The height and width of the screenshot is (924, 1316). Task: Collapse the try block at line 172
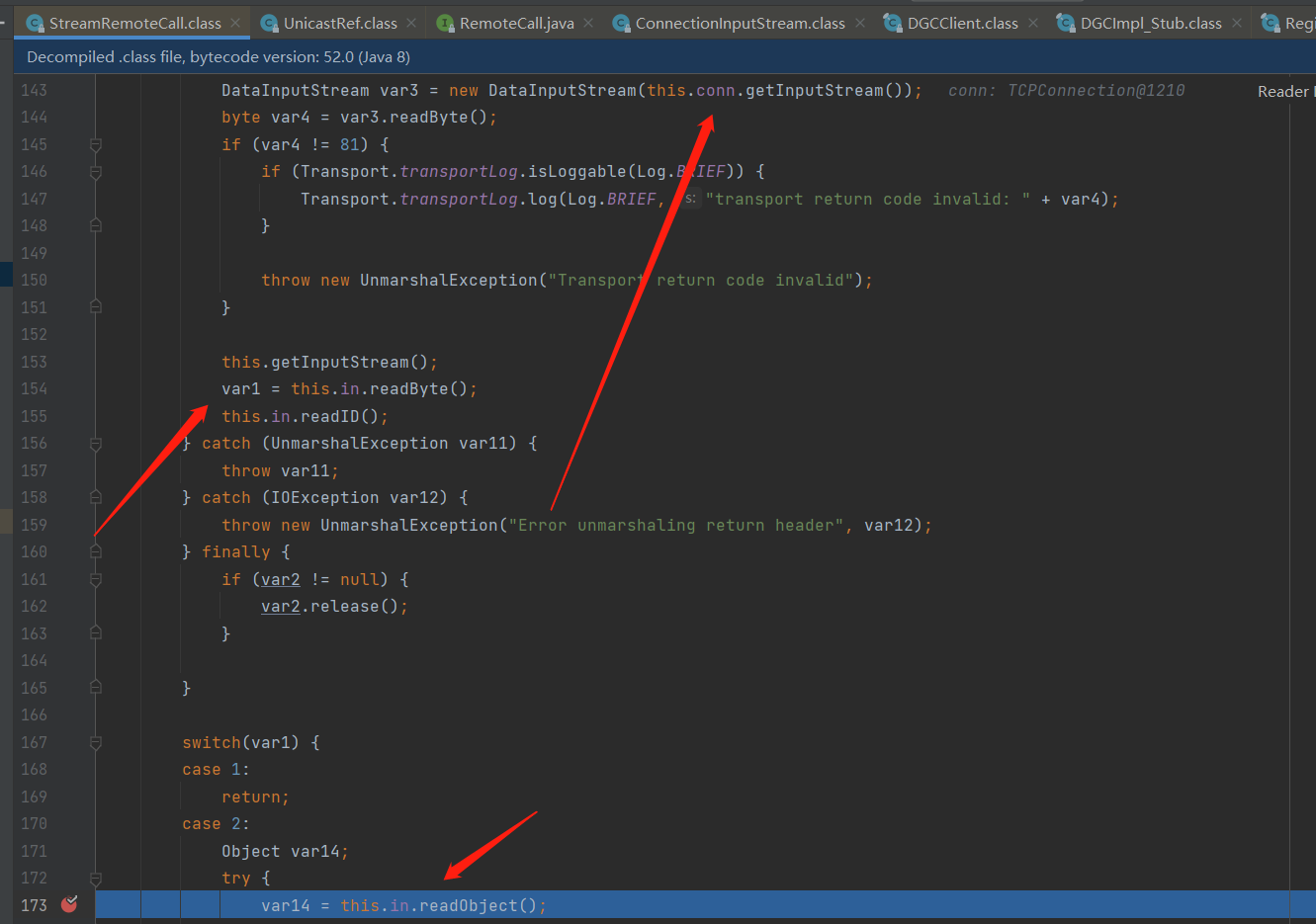point(96,878)
